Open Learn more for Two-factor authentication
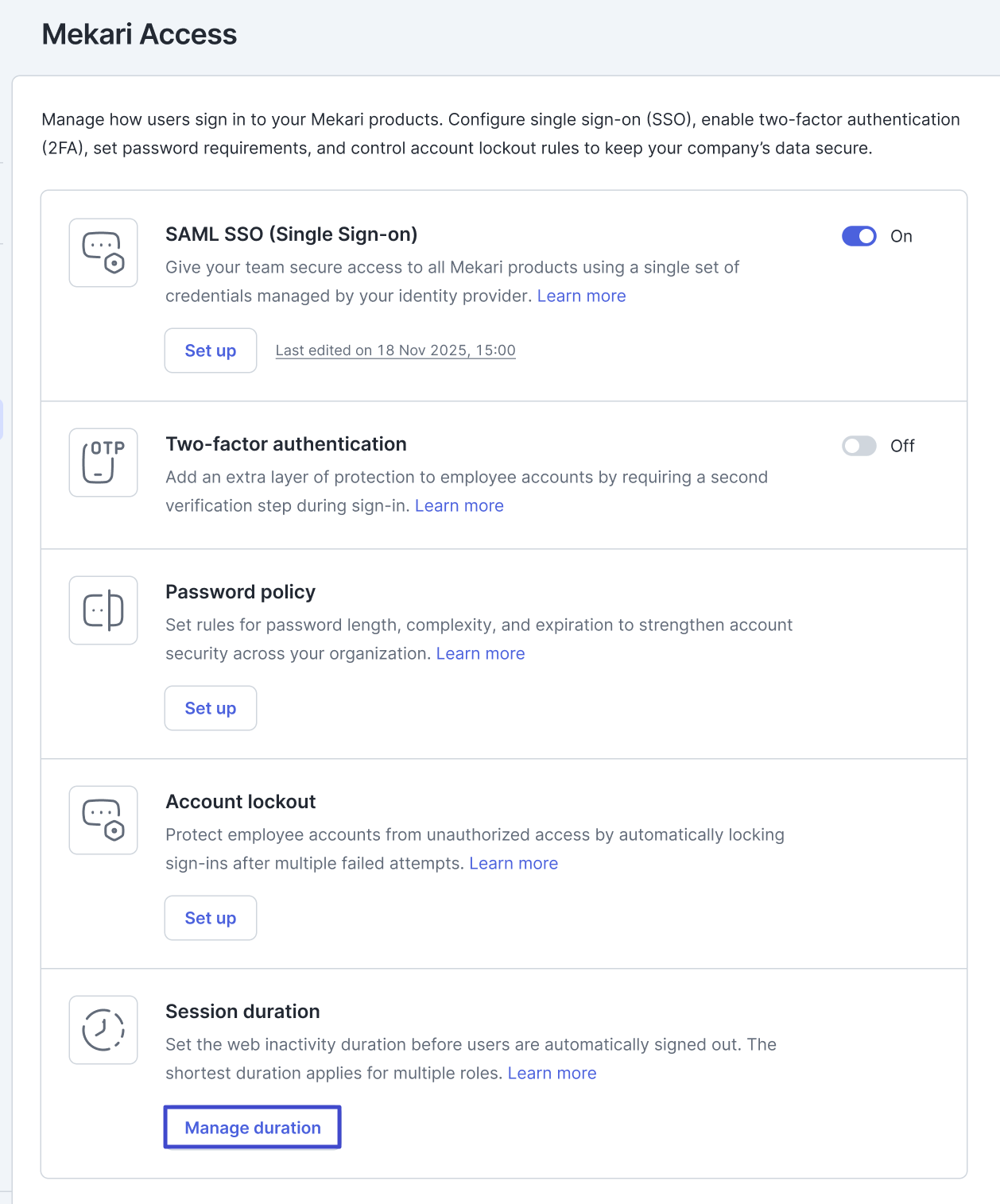 pyautogui.click(x=459, y=505)
